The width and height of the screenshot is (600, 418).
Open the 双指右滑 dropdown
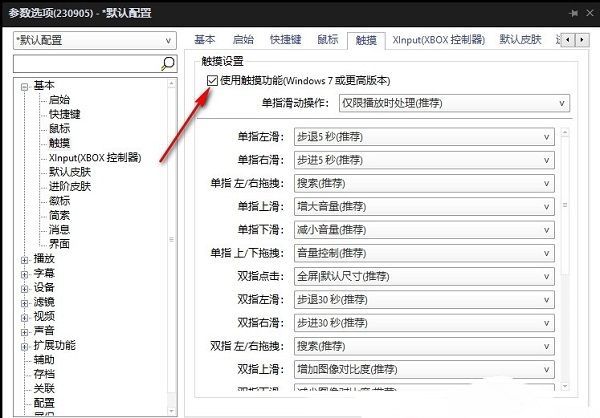(x=424, y=323)
